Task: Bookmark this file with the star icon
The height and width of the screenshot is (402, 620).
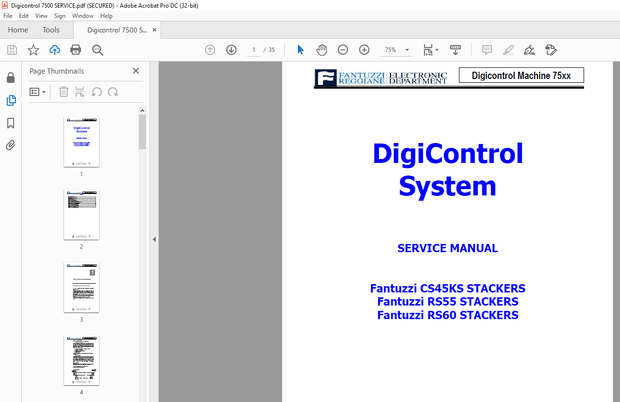Action: click(33, 50)
